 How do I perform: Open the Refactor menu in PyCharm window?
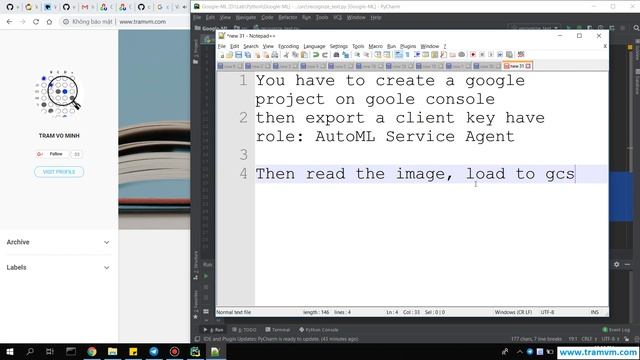pos(288,18)
